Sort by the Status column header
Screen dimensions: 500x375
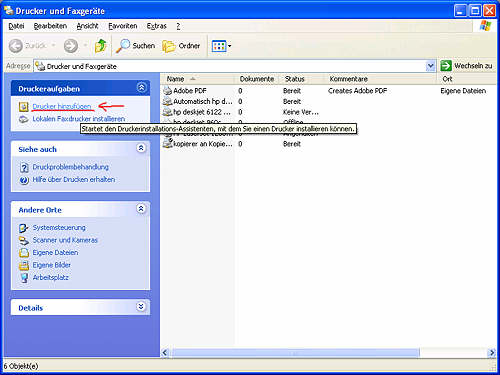302,79
